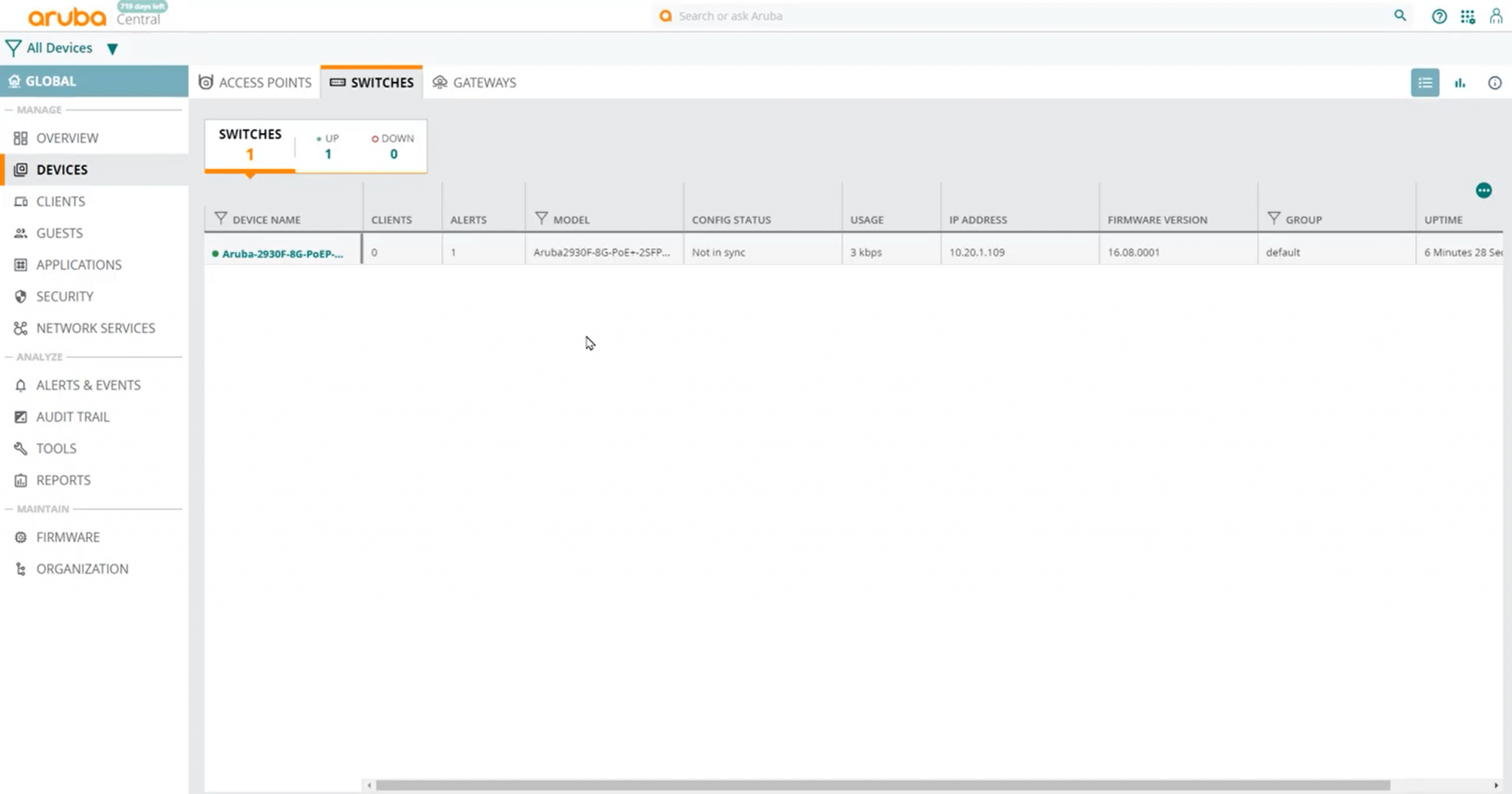The width and height of the screenshot is (1512, 794).
Task: Click the Not in sync status cell
Action: tap(763, 252)
